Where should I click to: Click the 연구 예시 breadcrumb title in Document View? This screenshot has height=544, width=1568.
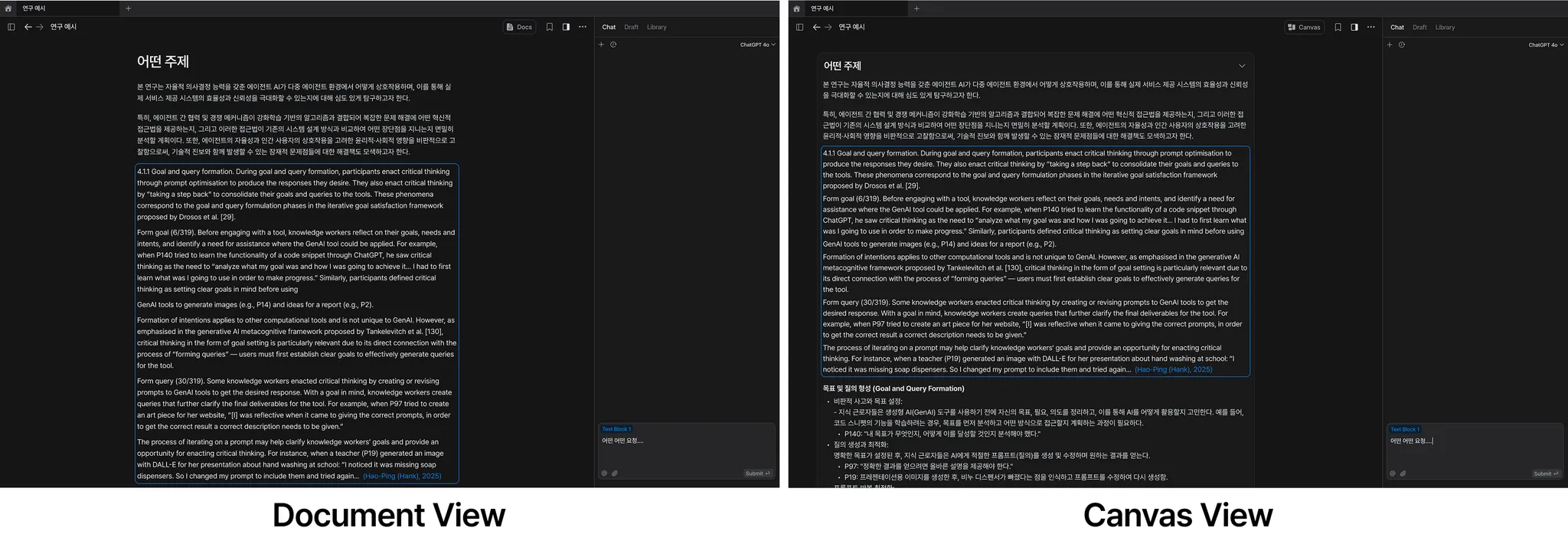(x=64, y=27)
